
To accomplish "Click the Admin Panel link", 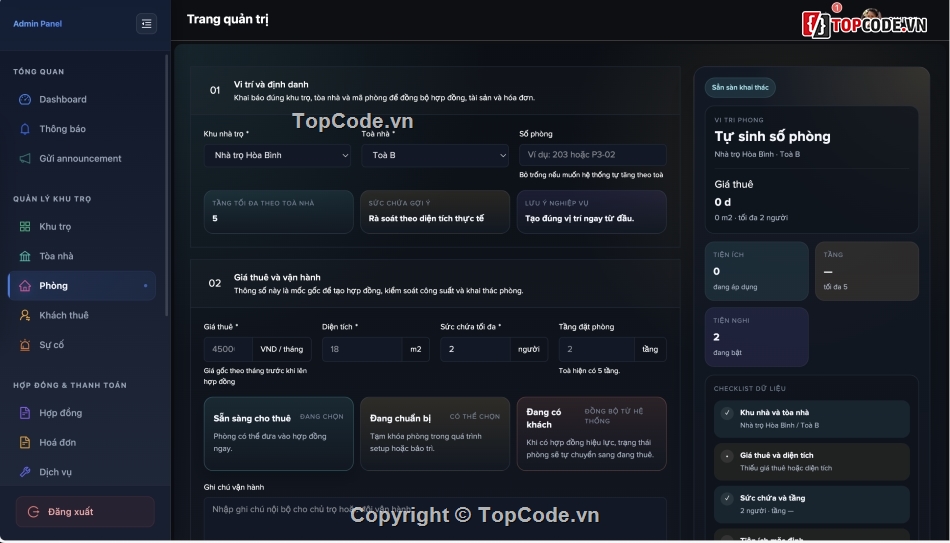I will pyautogui.click(x=38, y=24).
